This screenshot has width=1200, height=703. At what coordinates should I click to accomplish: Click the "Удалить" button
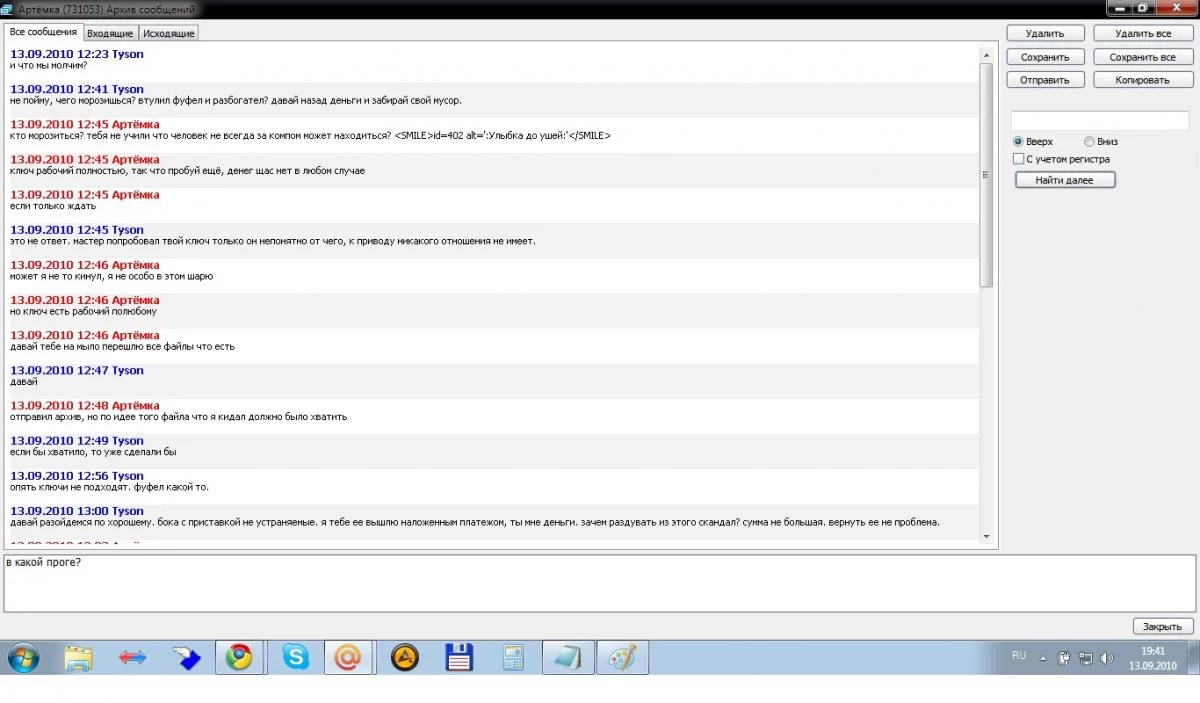tap(1045, 33)
